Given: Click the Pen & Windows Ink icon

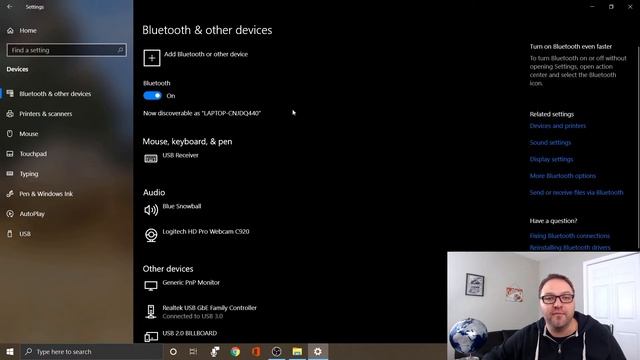Looking at the screenshot, I should click(x=10, y=194).
